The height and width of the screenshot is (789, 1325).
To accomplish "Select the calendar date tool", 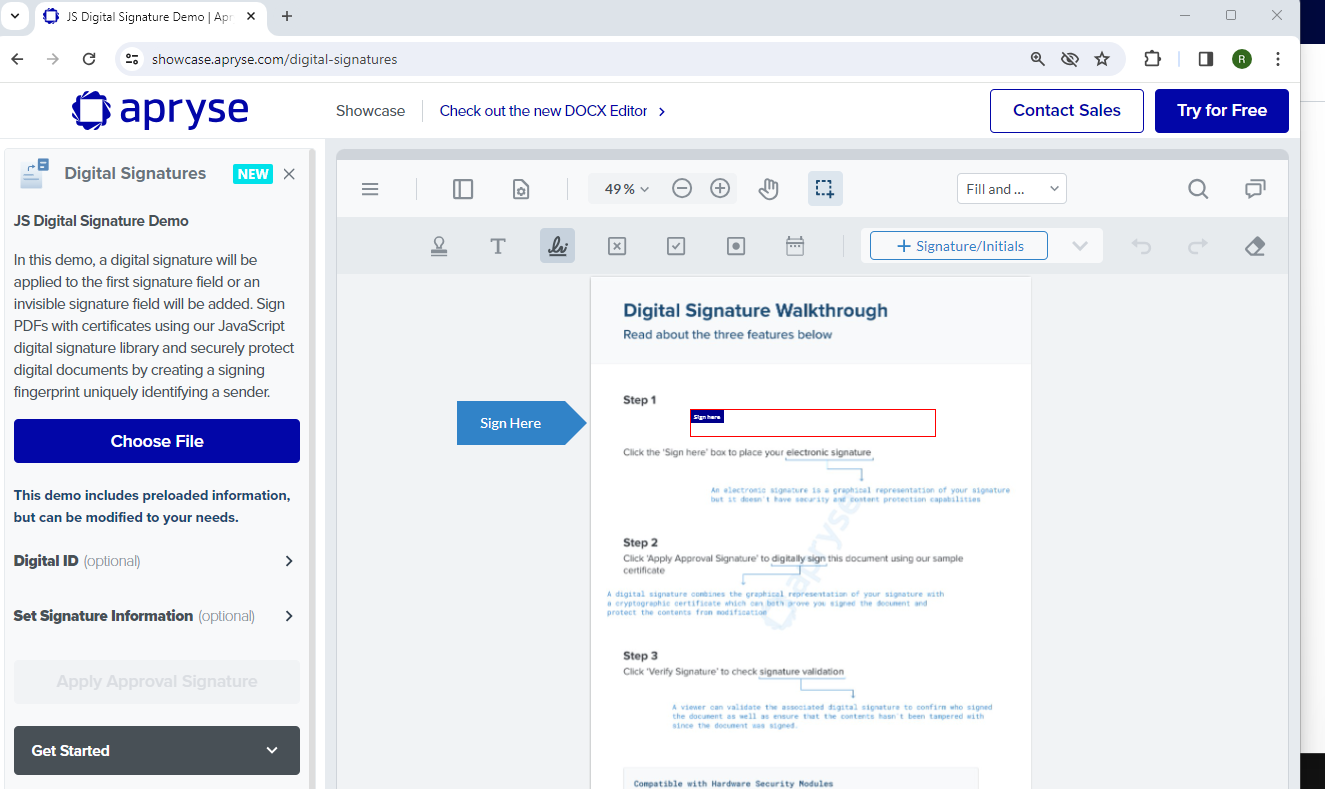I will (x=795, y=246).
